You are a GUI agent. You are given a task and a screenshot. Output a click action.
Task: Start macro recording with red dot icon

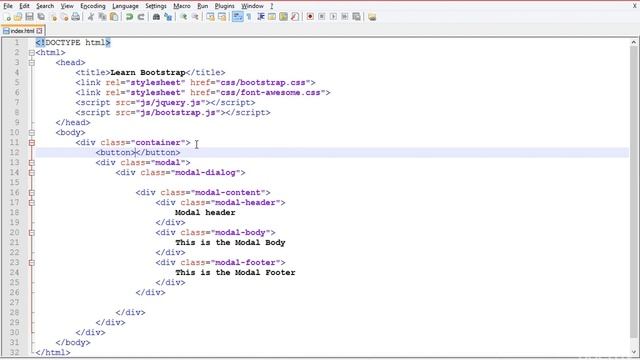310,17
